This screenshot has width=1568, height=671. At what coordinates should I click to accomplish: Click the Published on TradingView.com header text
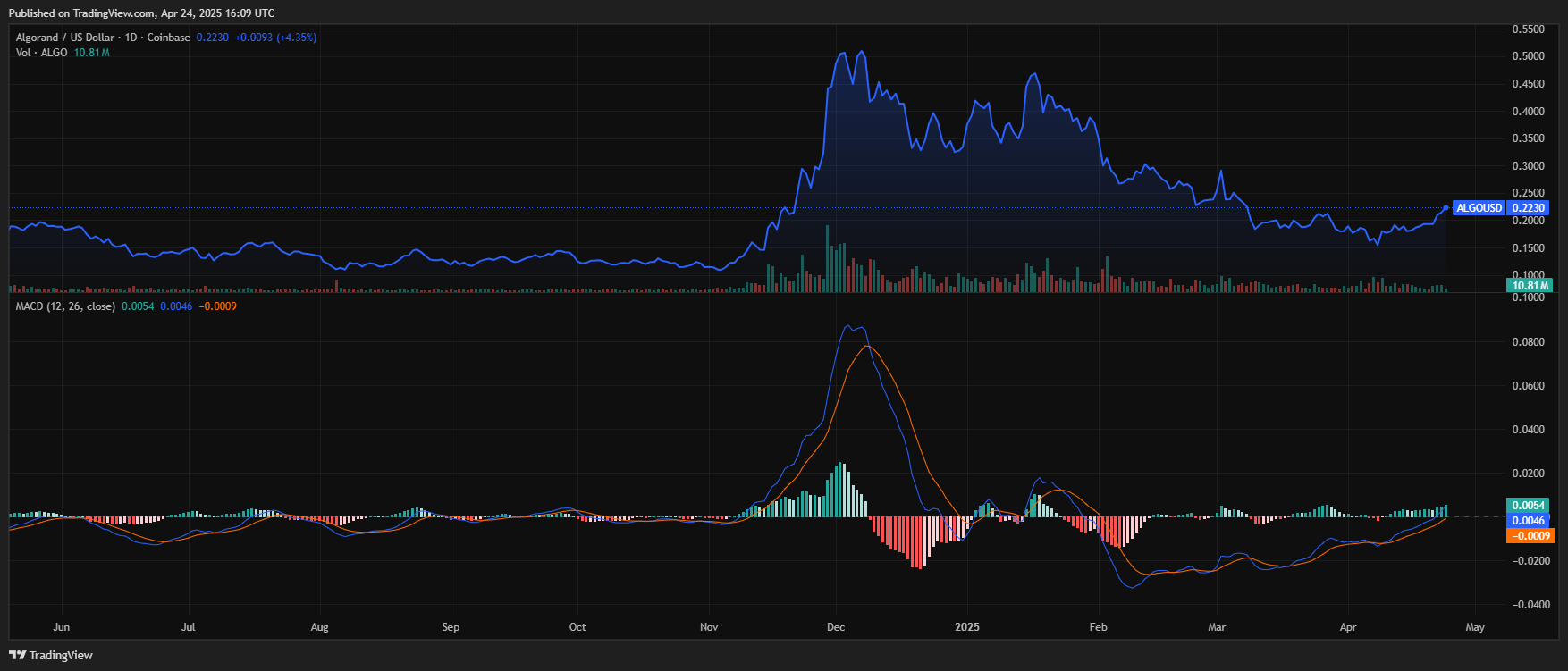141,13
